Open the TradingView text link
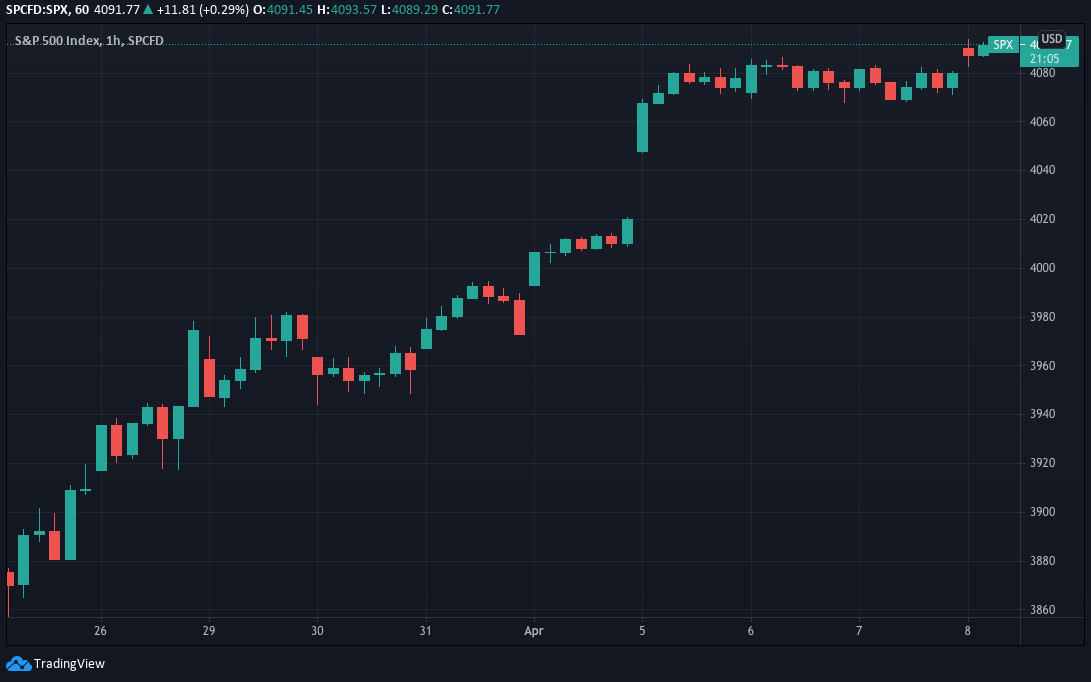Screen dimensions: 1091x682 69,663
